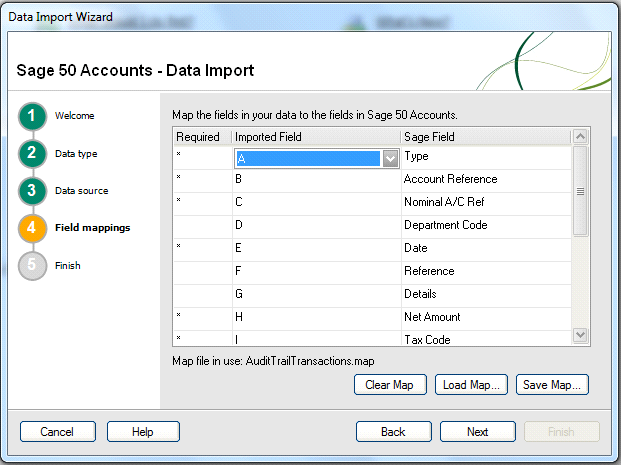Proceed with the Next button
The height and width of the screenshot is (465, 621).
click(x=478, y=432)
